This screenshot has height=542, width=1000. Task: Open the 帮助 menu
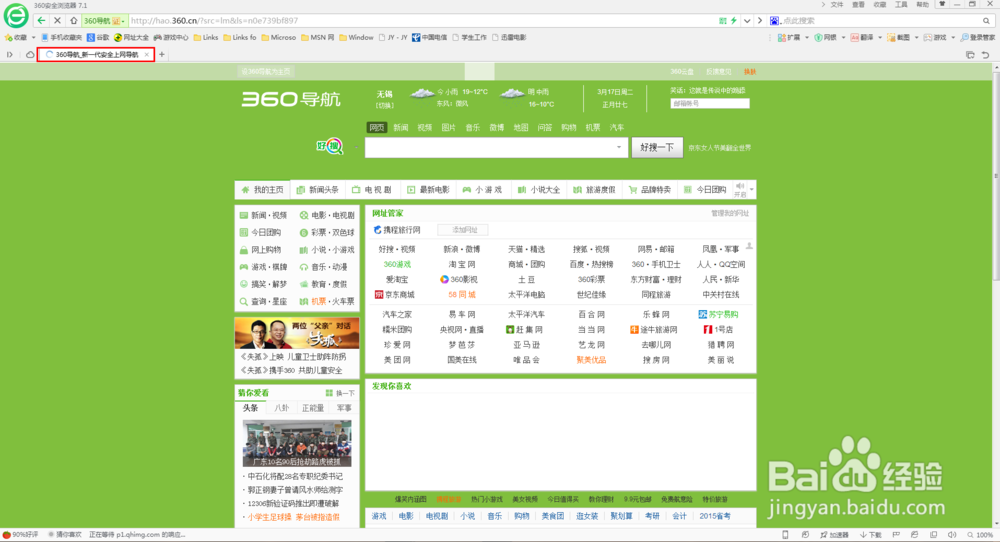tap(923, 4)
